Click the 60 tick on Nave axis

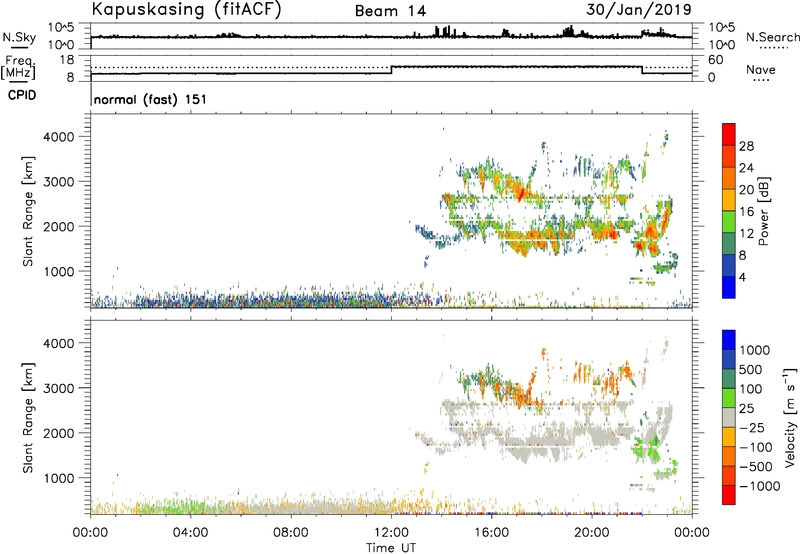tap(715, 60)
